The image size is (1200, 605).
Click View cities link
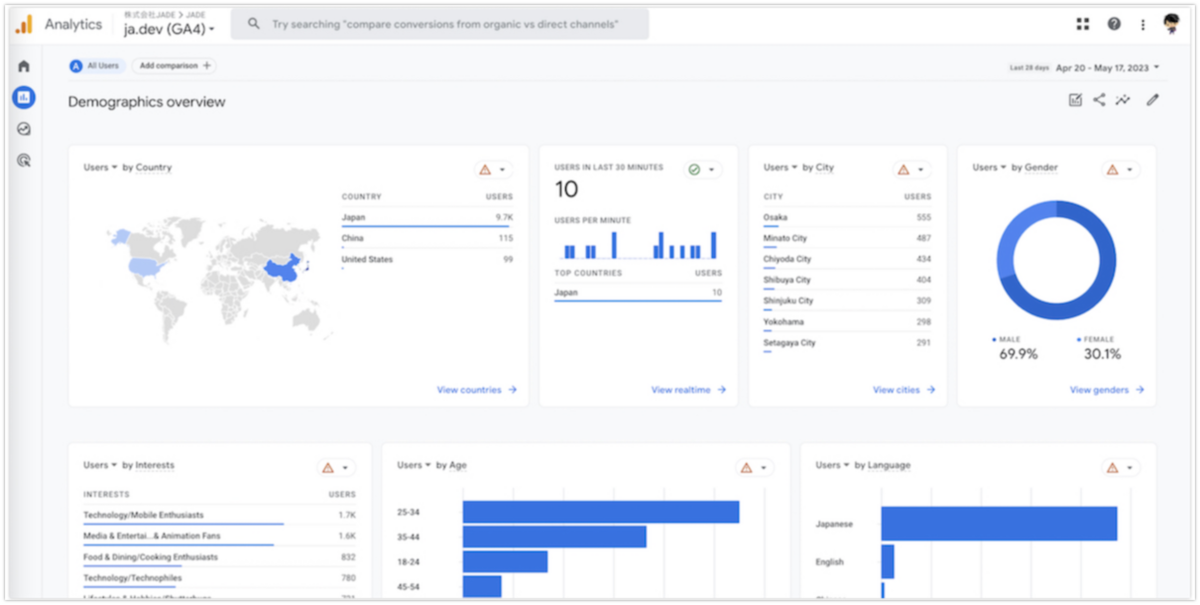point(904,390)
